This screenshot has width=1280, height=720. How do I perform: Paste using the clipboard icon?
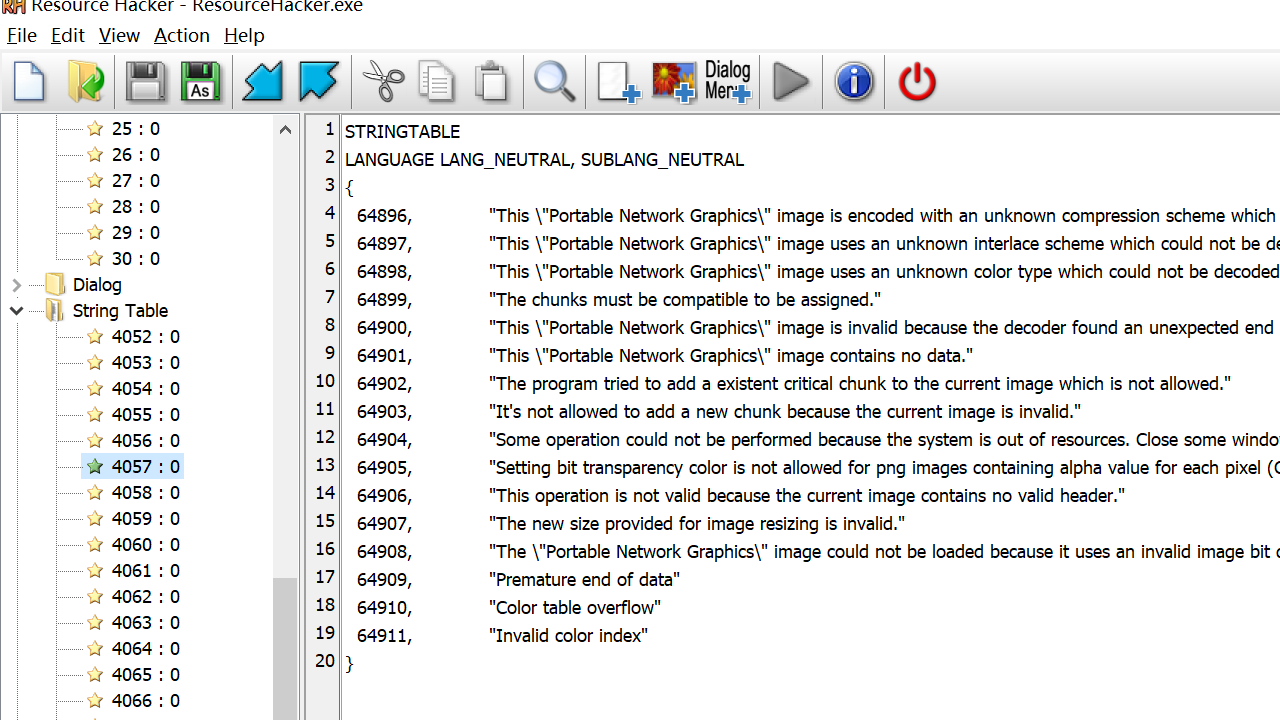pyautogui.click(x=491, y=82)
